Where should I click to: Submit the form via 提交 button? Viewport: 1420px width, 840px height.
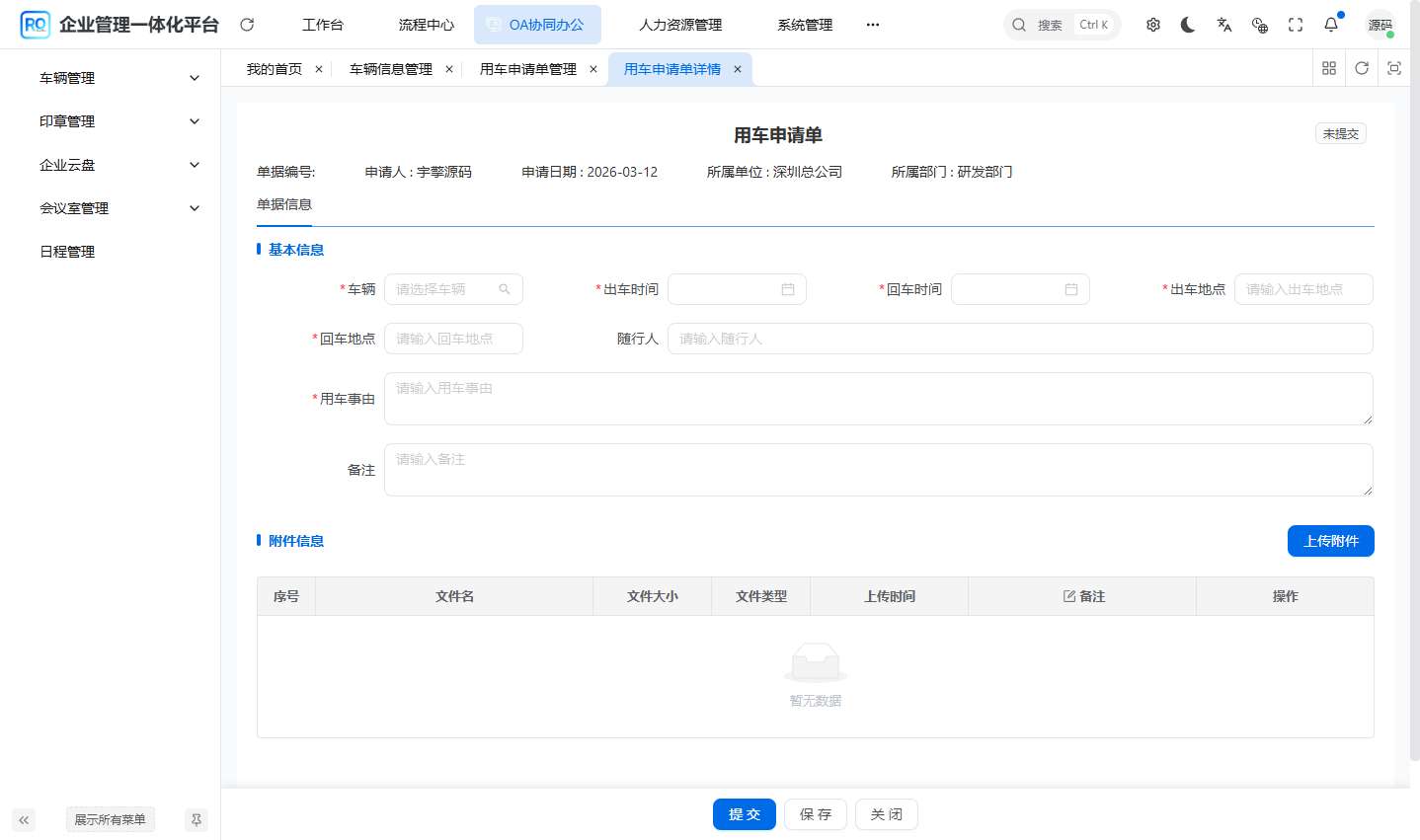(x=744, y=813)
